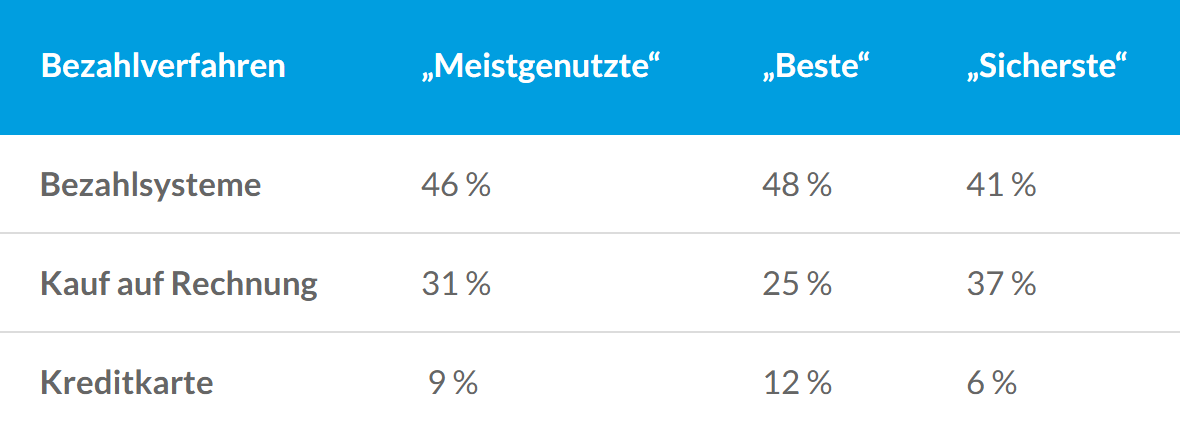
Task: Select the Kauf auf Rechnung row label
Action: click(179, 285)
